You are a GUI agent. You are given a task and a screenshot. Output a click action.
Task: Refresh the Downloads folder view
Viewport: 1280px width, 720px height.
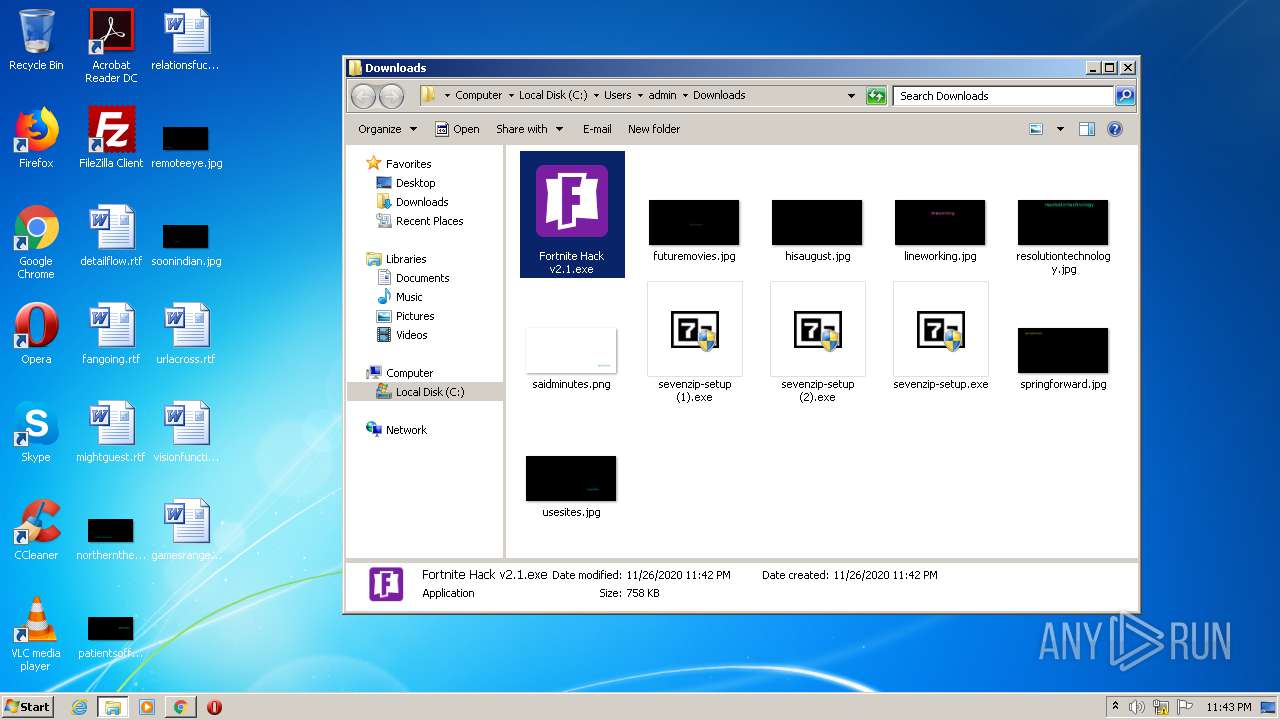coord(876,96)
